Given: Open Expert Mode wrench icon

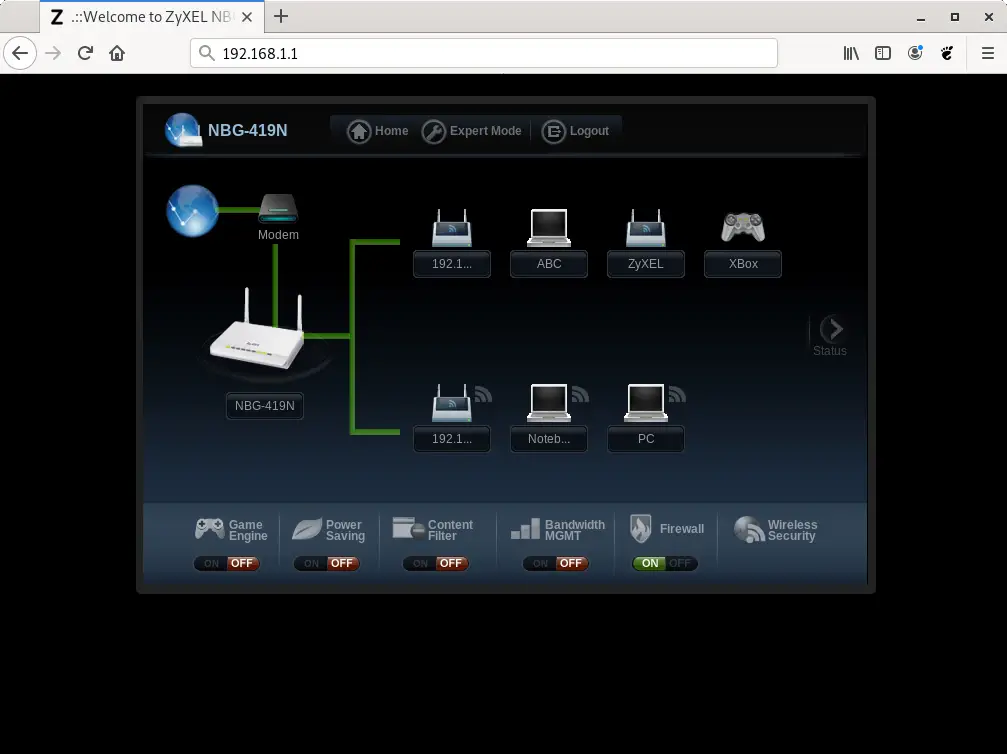Looking at the screenshot, I should click(433, 132).
